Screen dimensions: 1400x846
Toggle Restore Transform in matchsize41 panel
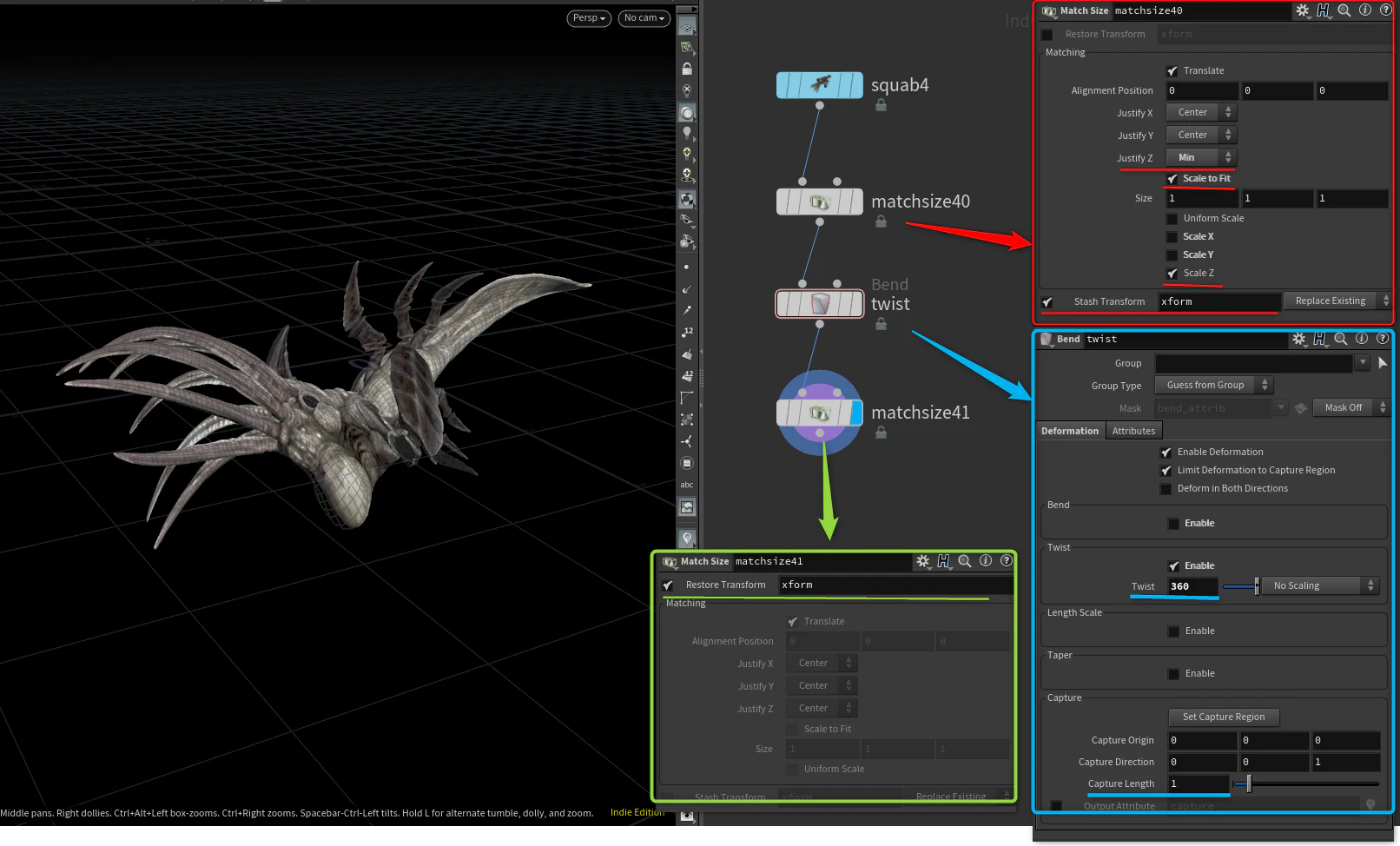coord(668,585)
